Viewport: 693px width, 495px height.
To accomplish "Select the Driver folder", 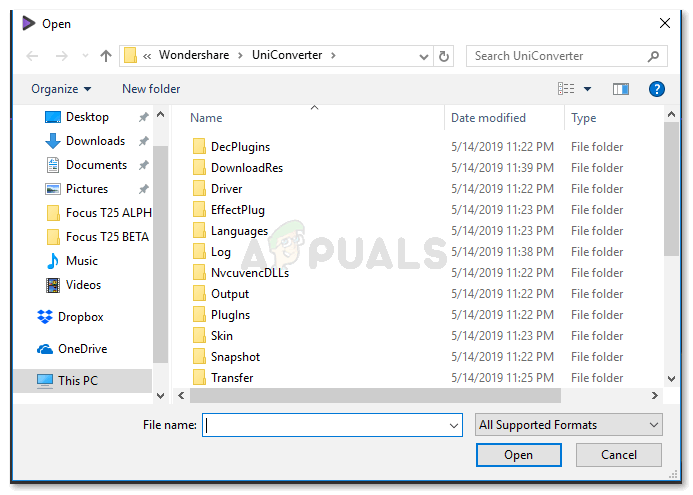I will 226,189.
